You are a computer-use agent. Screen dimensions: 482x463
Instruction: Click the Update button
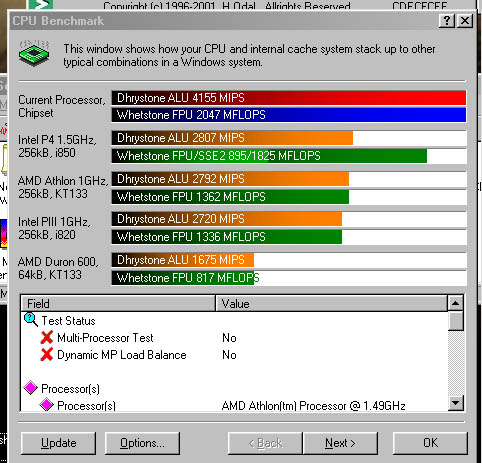[x=58, y=443]
